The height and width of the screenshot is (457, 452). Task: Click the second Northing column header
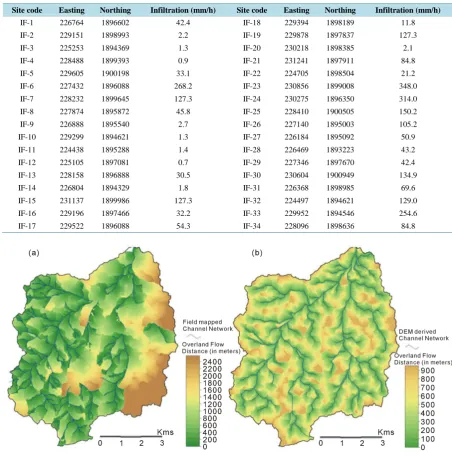point(340,10)
